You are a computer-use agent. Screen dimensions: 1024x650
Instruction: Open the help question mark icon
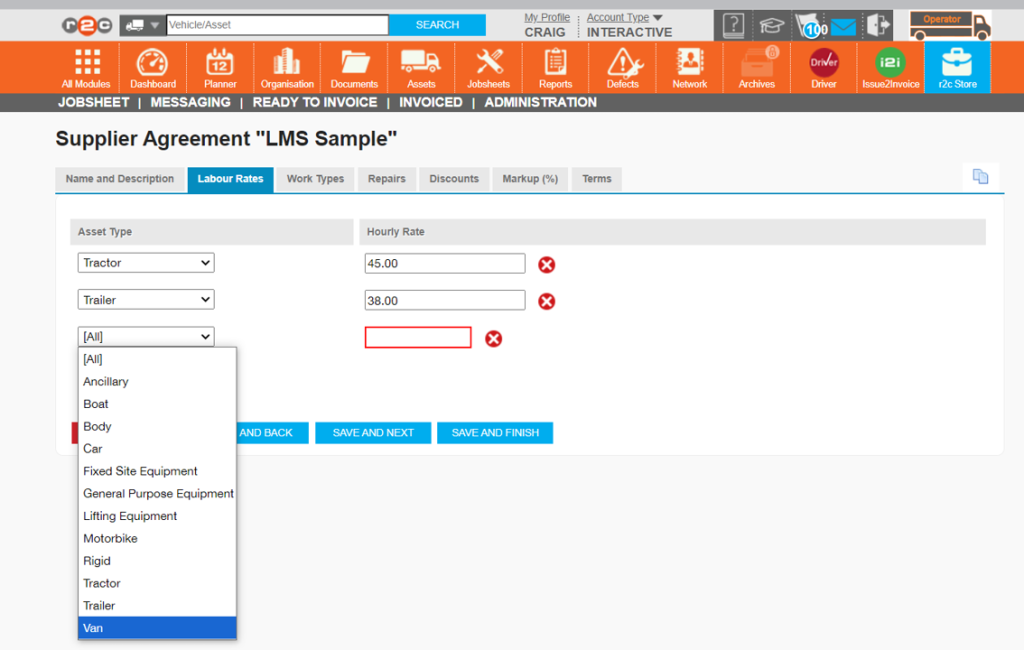pos(733,26)
